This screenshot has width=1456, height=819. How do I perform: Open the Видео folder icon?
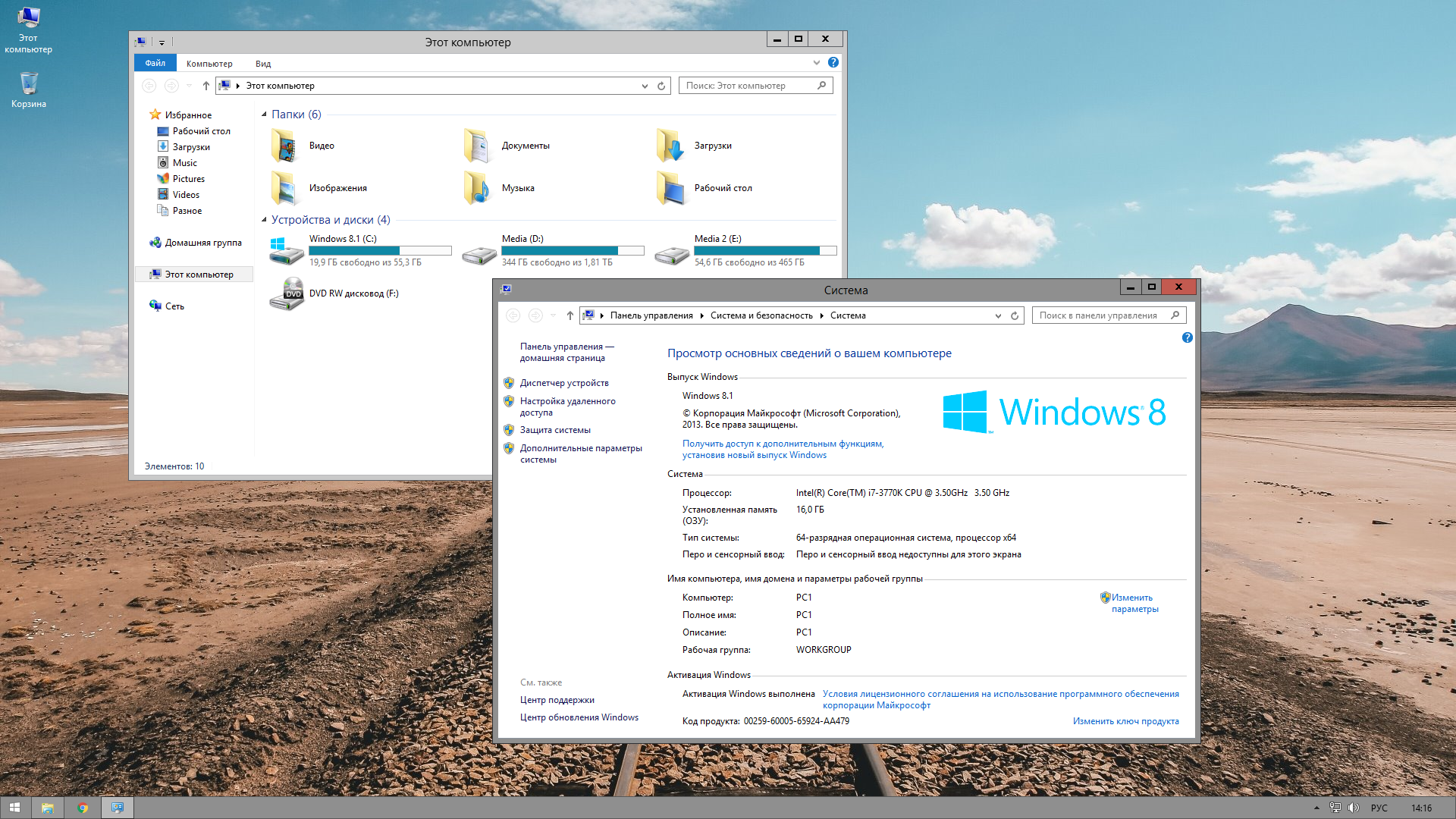point(284,146)
